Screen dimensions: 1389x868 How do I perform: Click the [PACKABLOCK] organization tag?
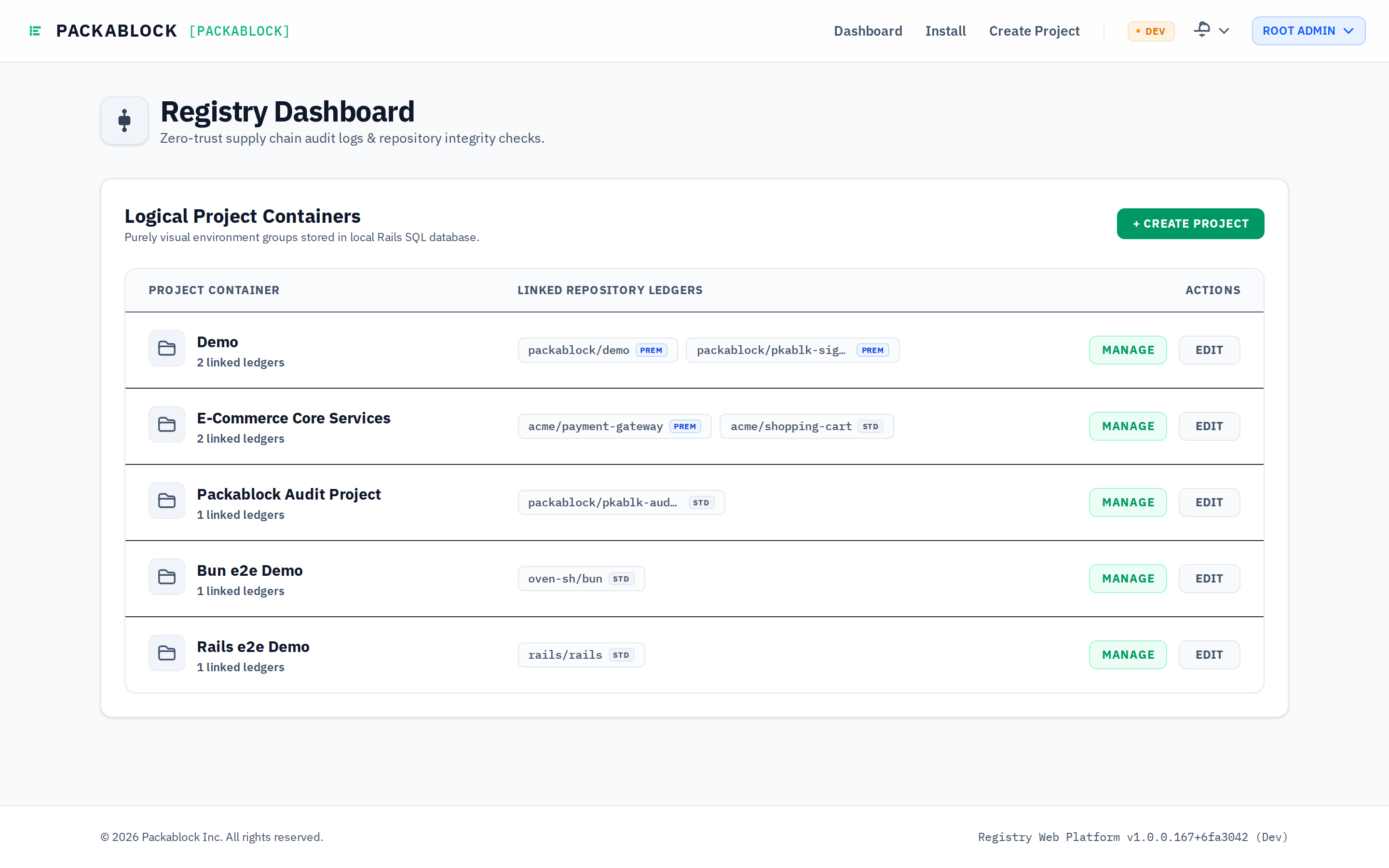[x=239, y=31]
